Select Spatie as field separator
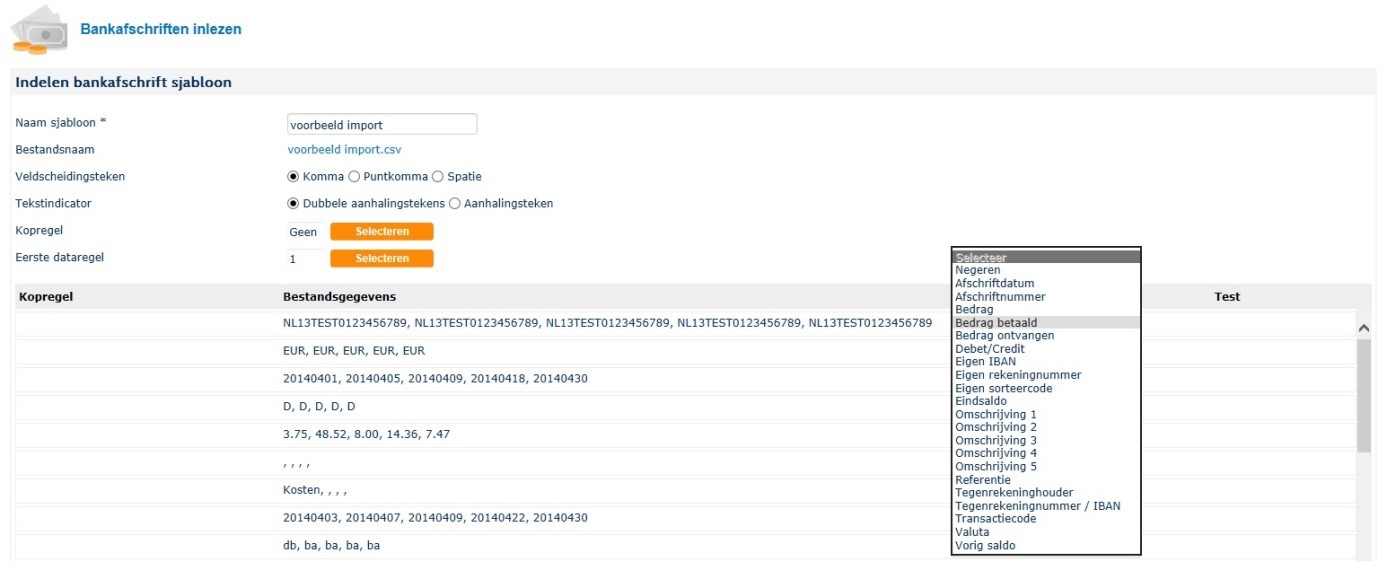Image resolution: width=1387 pixels, height=579 pixels. click(438, 177)
